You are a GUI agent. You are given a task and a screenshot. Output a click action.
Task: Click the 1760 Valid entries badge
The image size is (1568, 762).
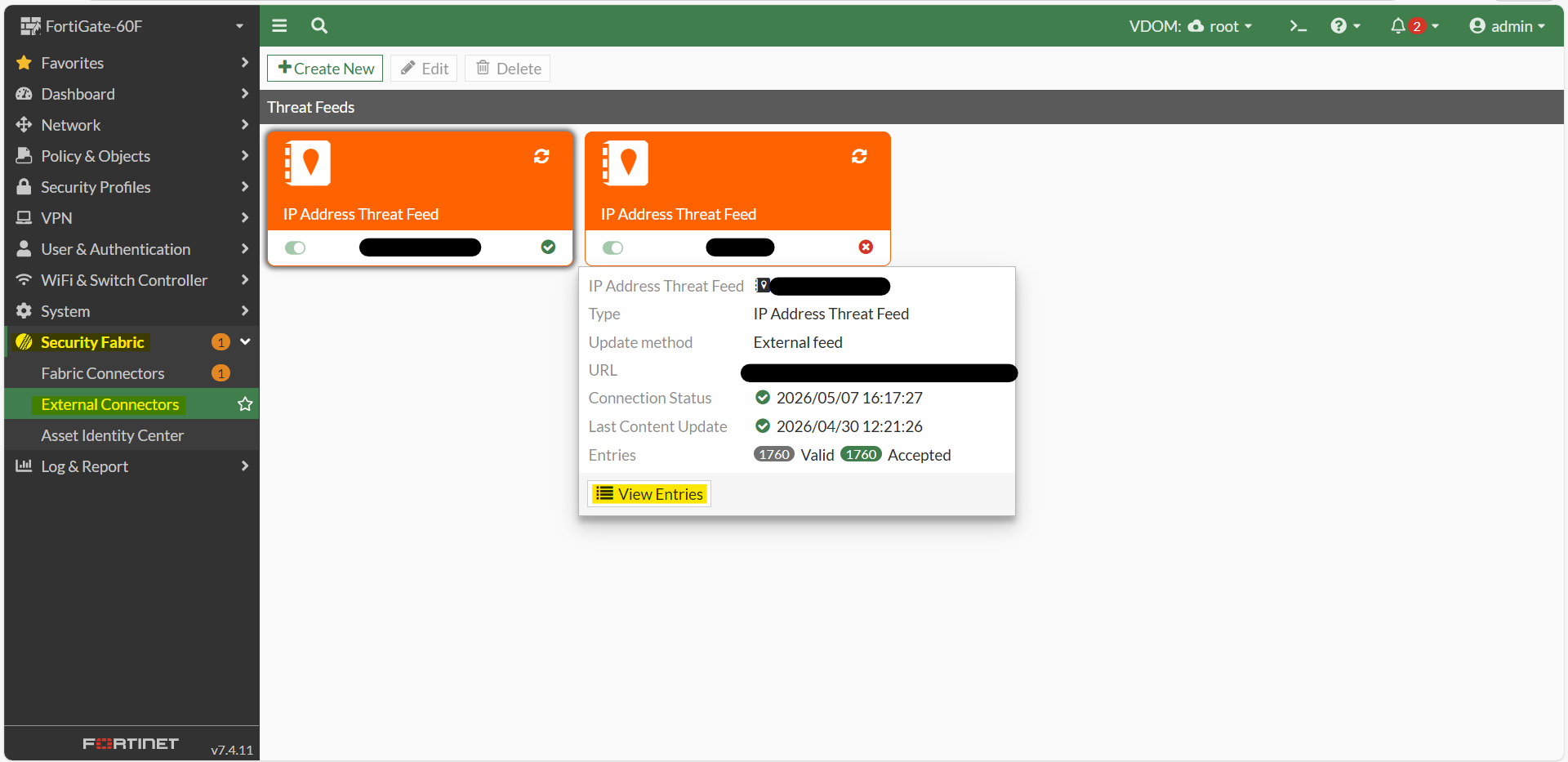(774, 455)
